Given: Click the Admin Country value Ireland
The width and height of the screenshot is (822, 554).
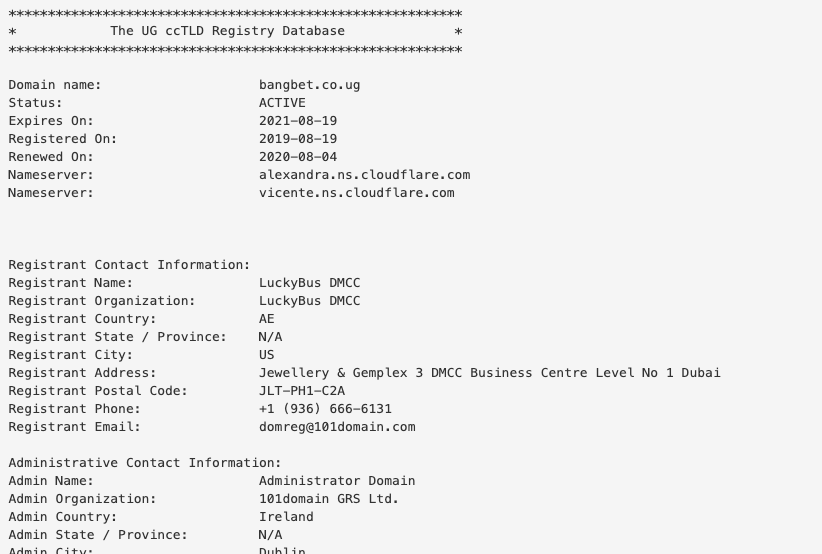Looking at the screenshot, I should tap(286, 517).
